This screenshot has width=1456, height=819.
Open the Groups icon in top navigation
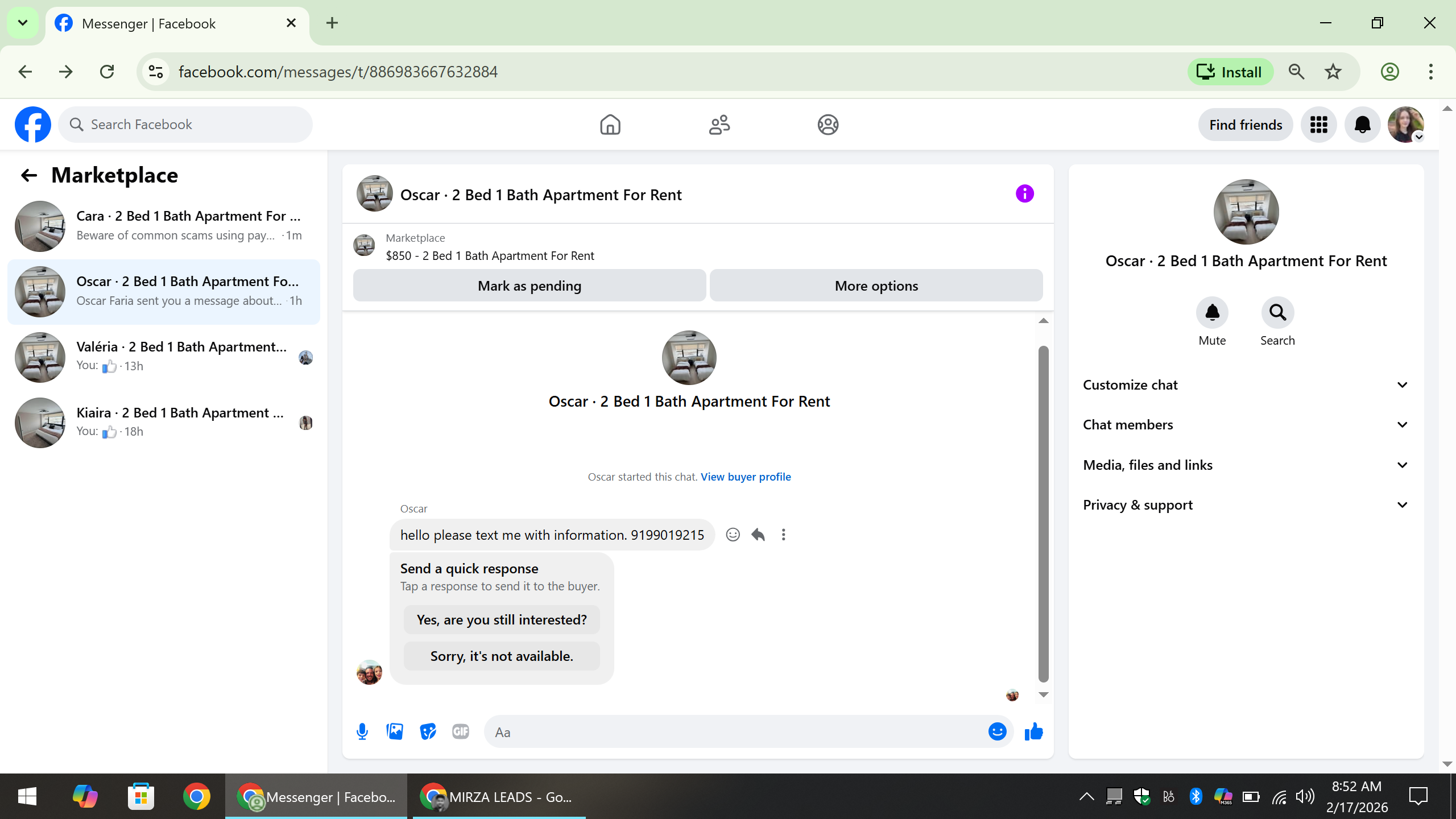click(x=828, y=125)
